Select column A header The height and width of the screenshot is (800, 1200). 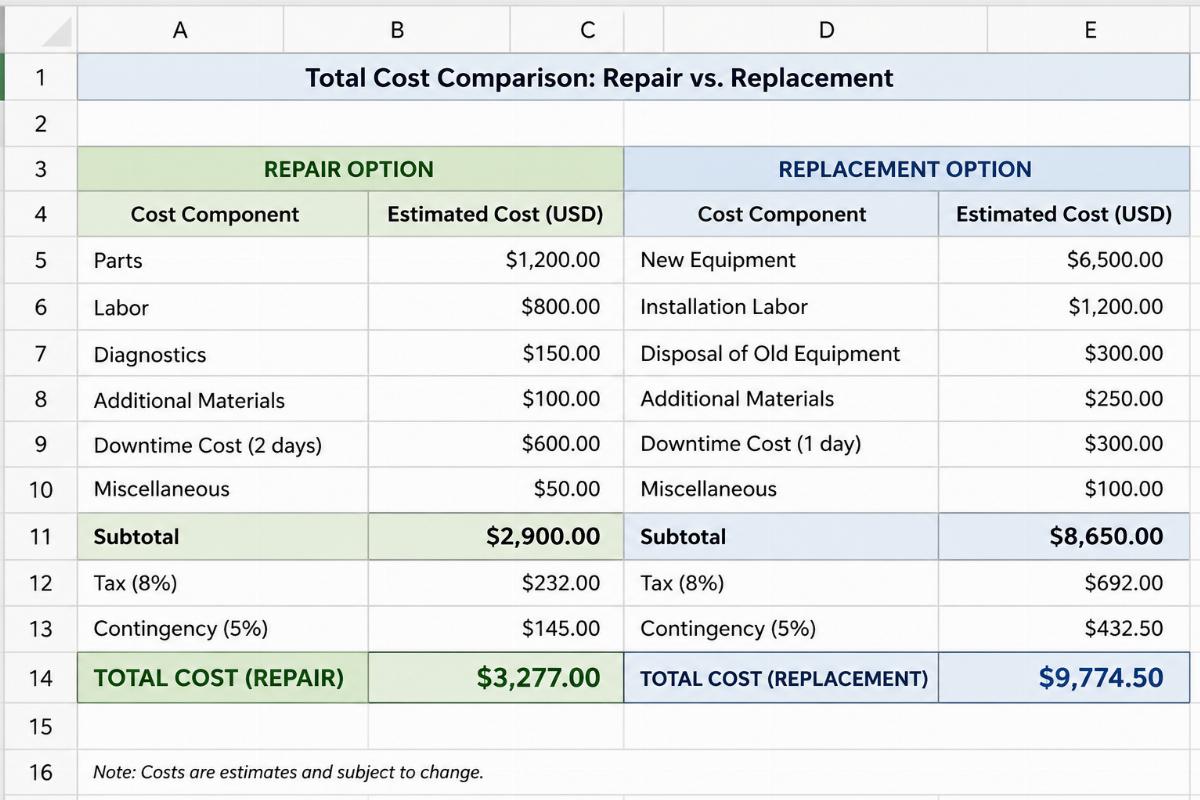point(180,30)
